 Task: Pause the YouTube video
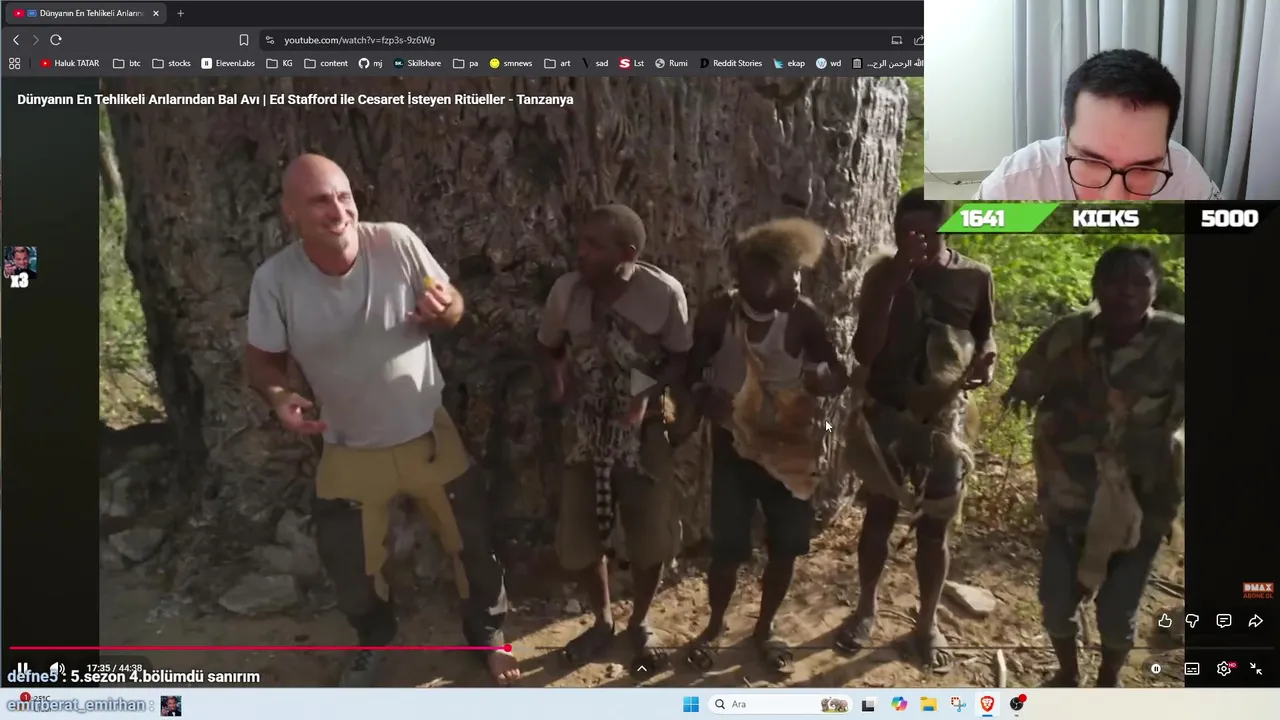pos(22,668)
